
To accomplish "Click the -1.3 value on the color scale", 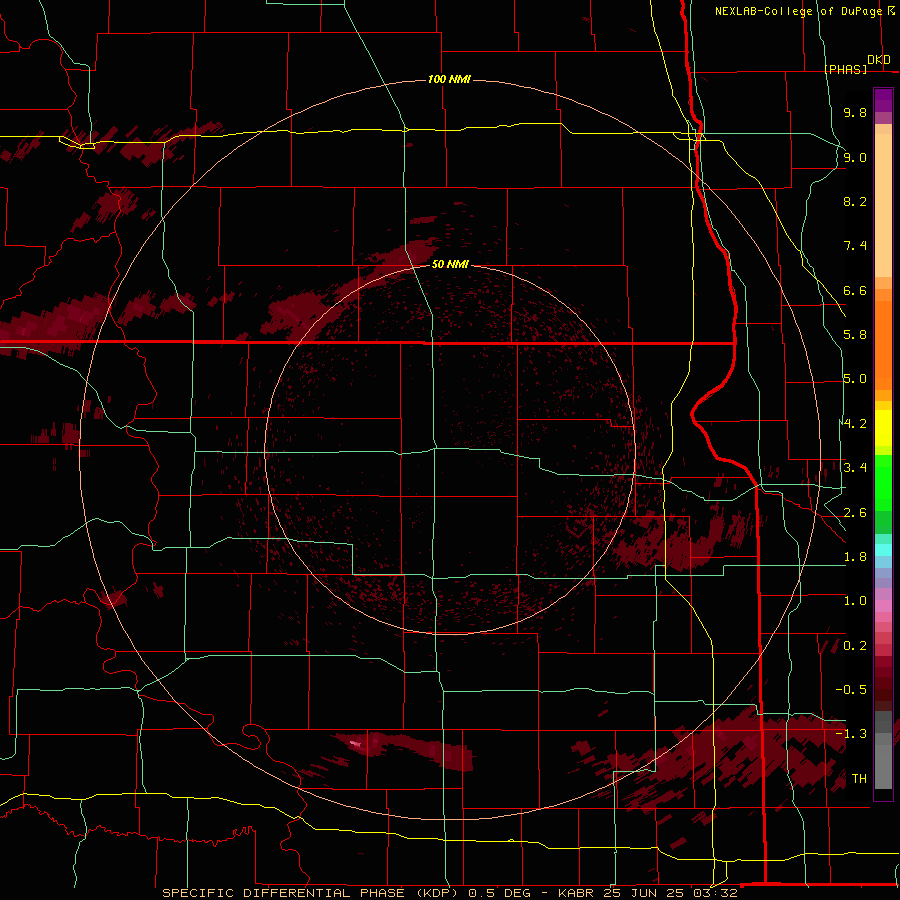I will 851,734.
